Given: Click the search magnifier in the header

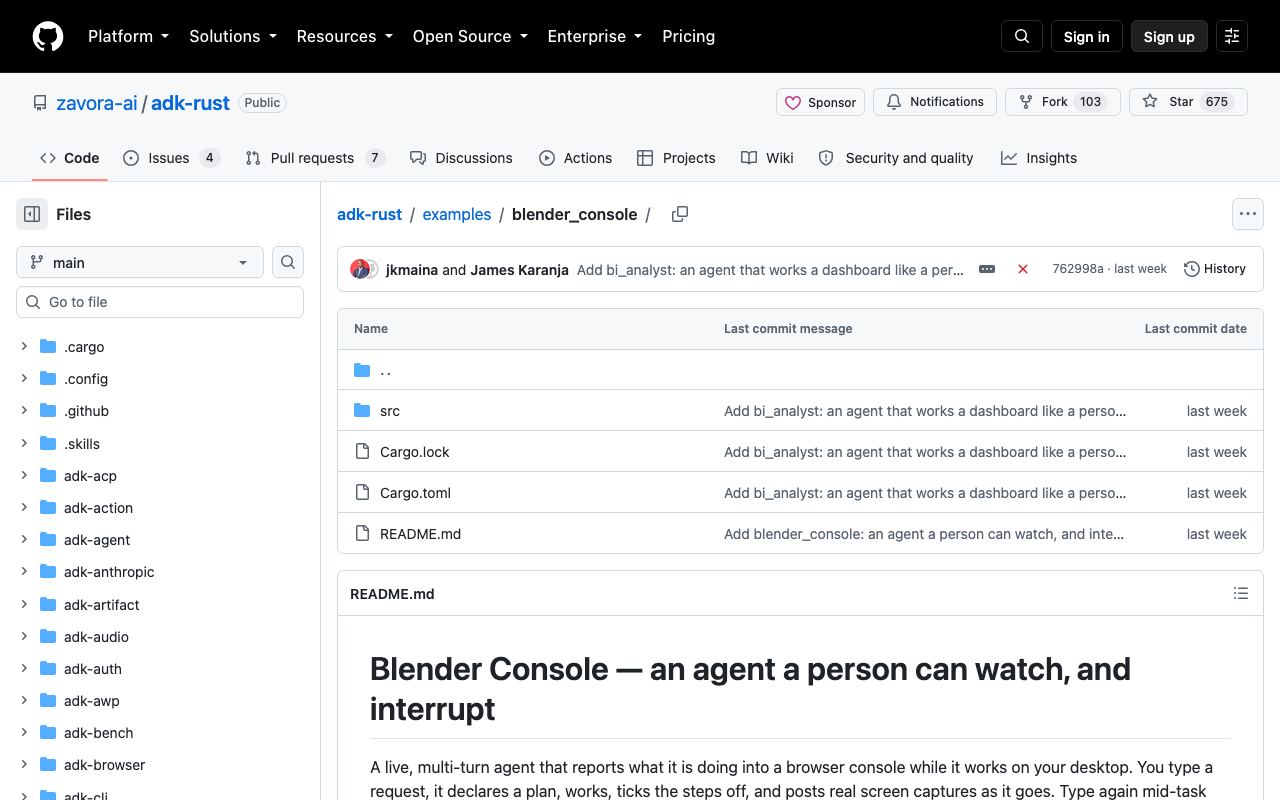Looking at the screenshot, I should coord(1022,36).
